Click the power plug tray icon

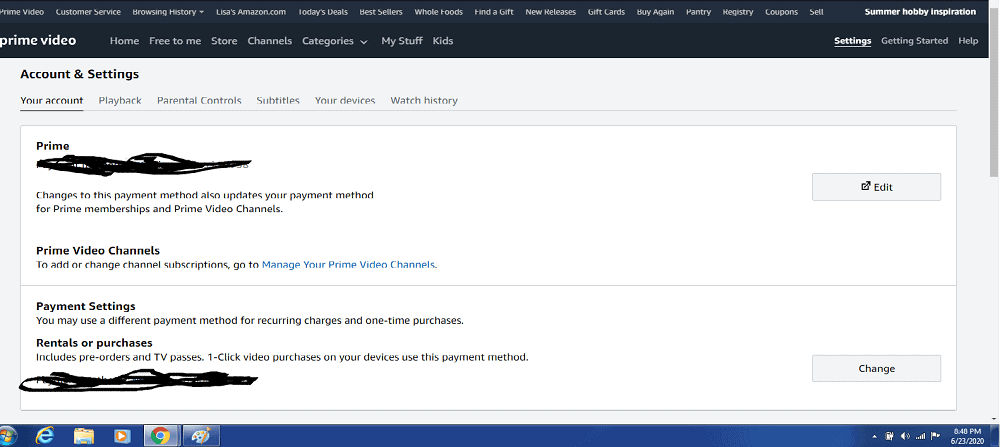click(890, 437)
